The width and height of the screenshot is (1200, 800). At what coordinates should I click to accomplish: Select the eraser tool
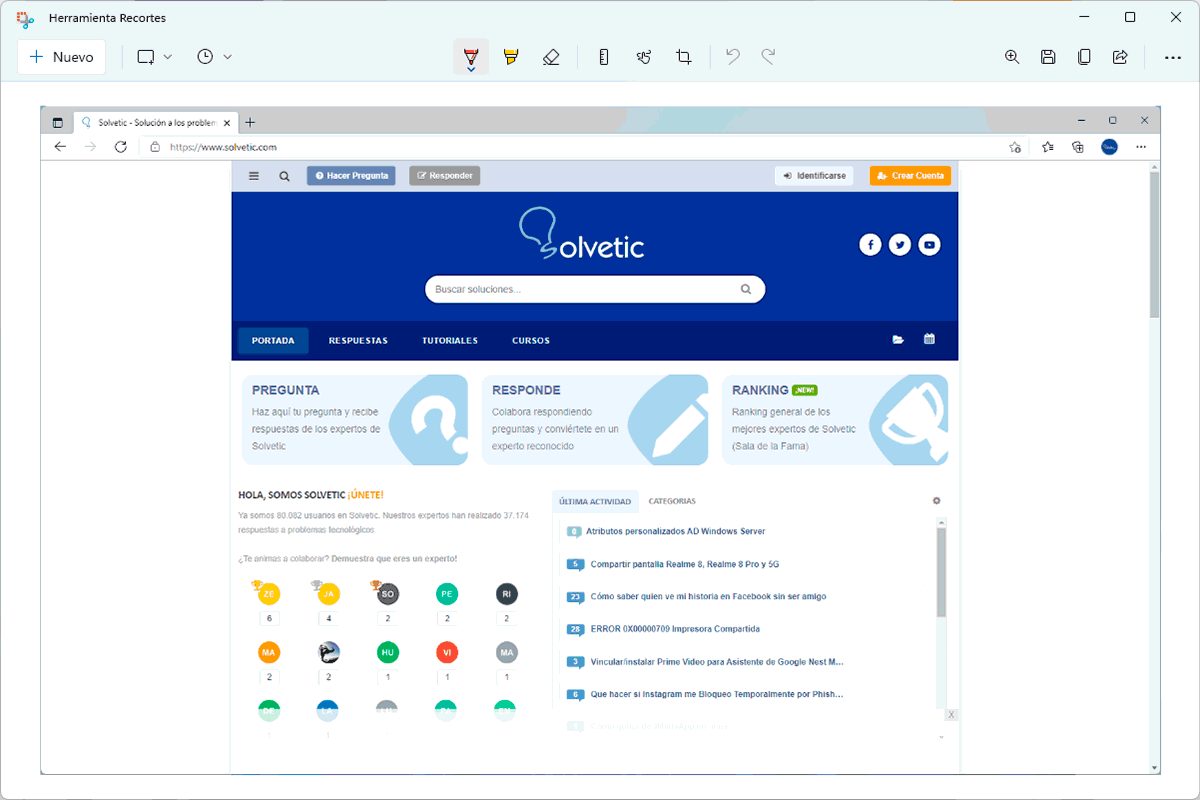pos(550,57)
